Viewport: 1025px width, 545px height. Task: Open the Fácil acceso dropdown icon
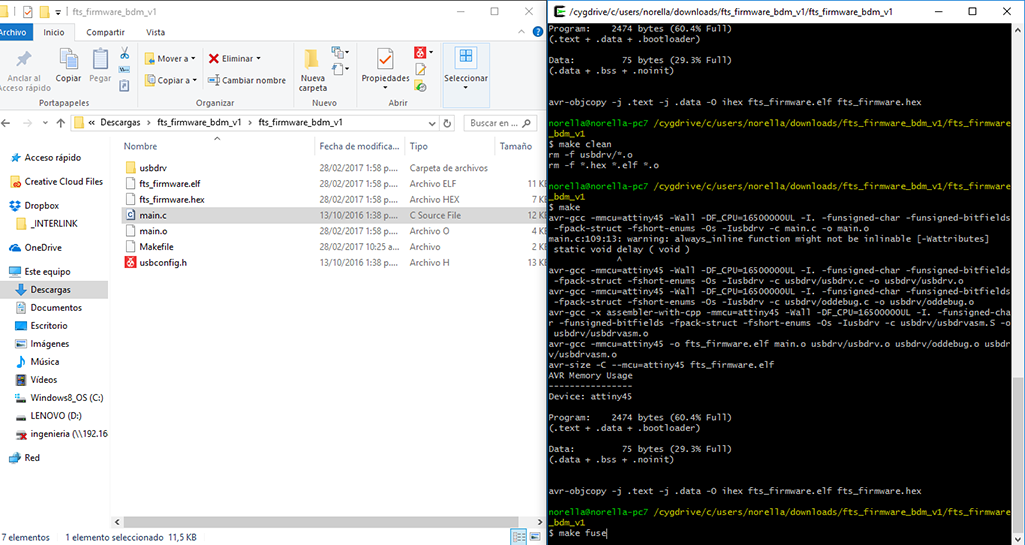(340, 67)
